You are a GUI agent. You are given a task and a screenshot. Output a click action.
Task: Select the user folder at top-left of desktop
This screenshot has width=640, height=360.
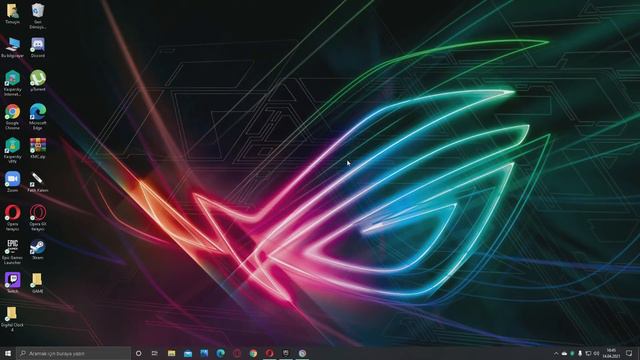(x=12, y=13)
